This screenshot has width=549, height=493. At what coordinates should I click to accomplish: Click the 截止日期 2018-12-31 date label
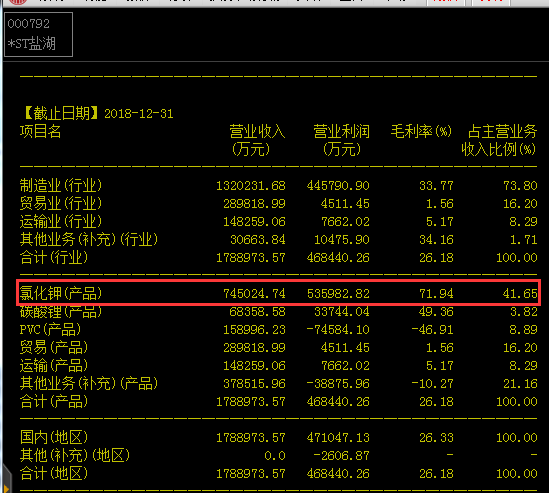tap(97, 113)
